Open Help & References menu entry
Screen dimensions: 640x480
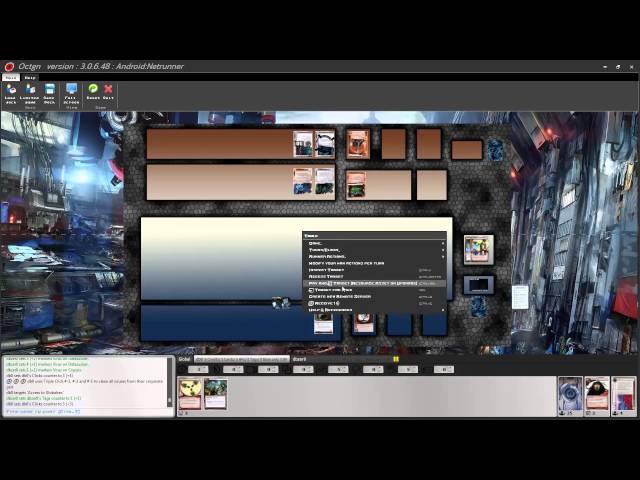[x=374, y=310]
